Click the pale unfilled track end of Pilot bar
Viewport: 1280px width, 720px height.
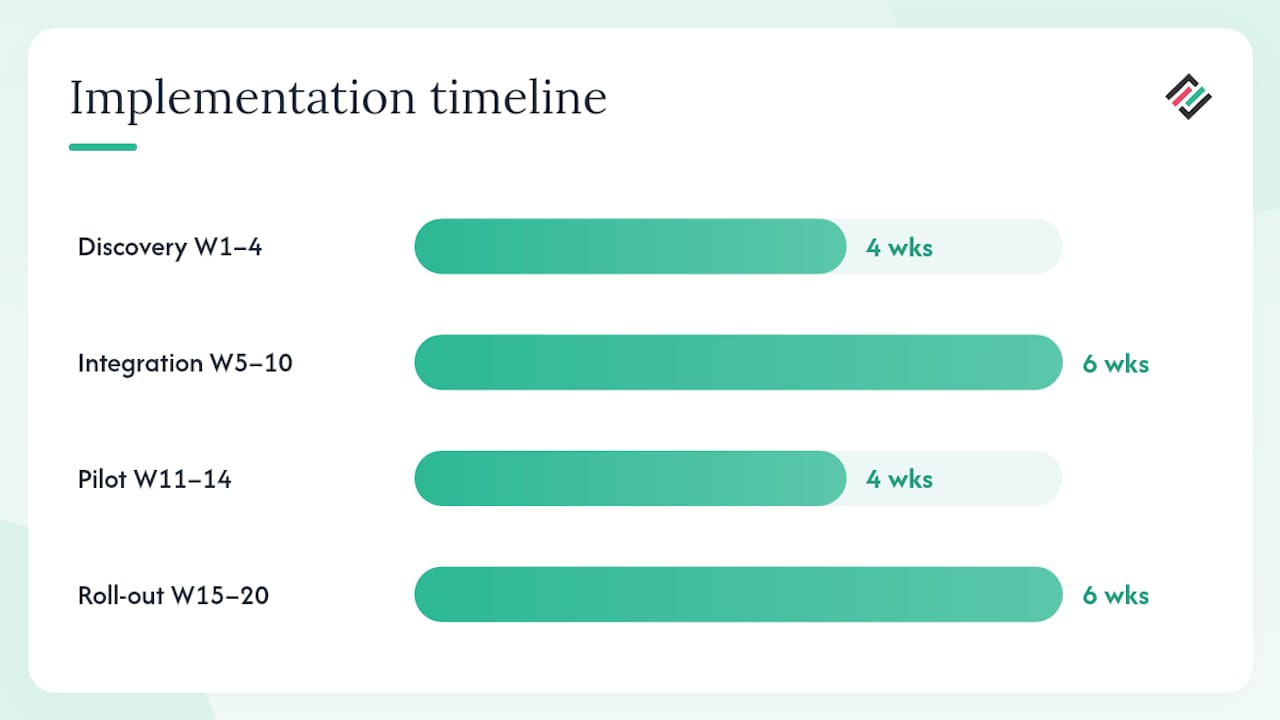1000,478
